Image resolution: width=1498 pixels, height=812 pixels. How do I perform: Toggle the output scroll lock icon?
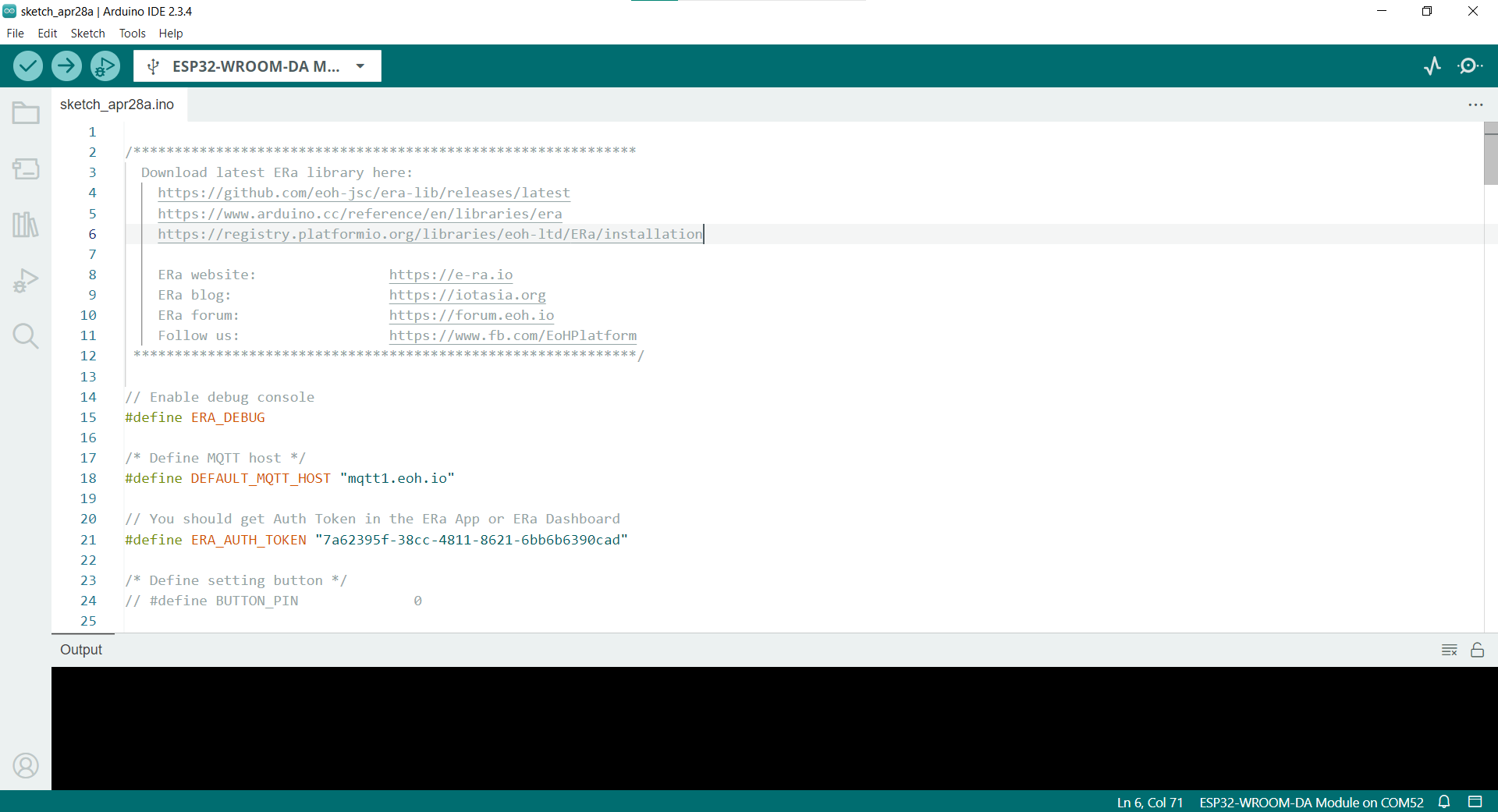click(1477, 650)
